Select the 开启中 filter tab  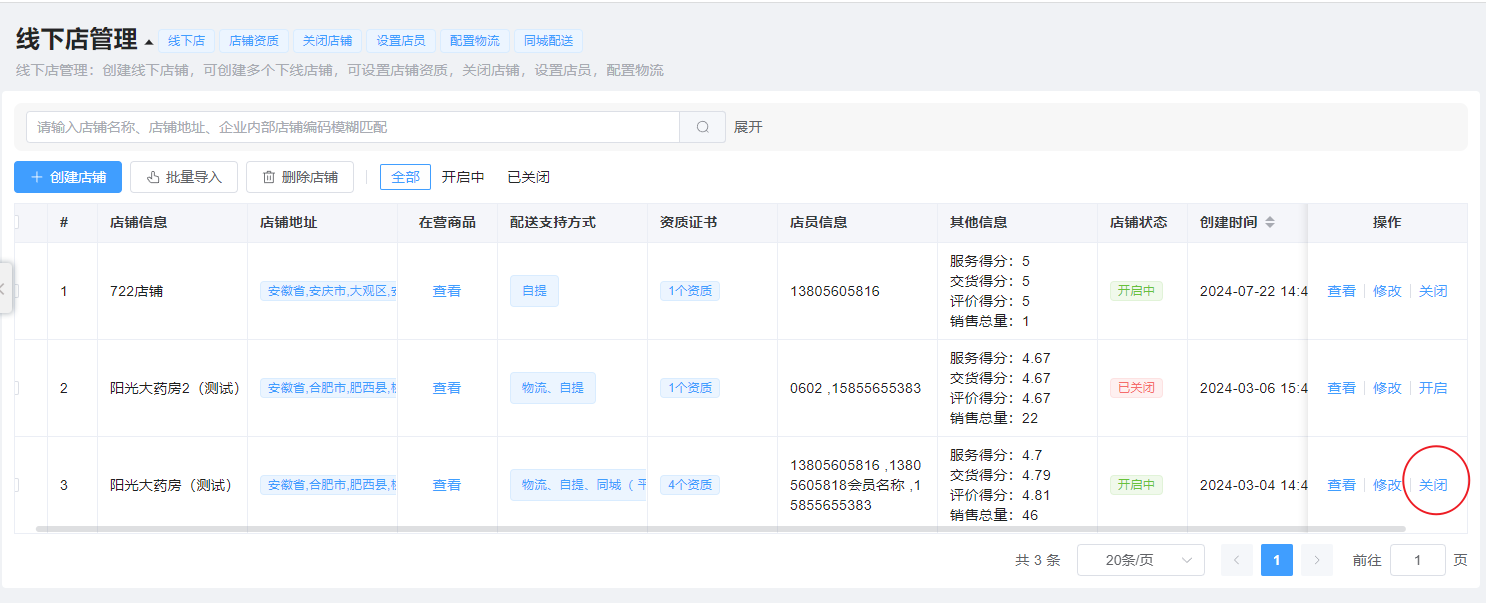coord(463,177)
